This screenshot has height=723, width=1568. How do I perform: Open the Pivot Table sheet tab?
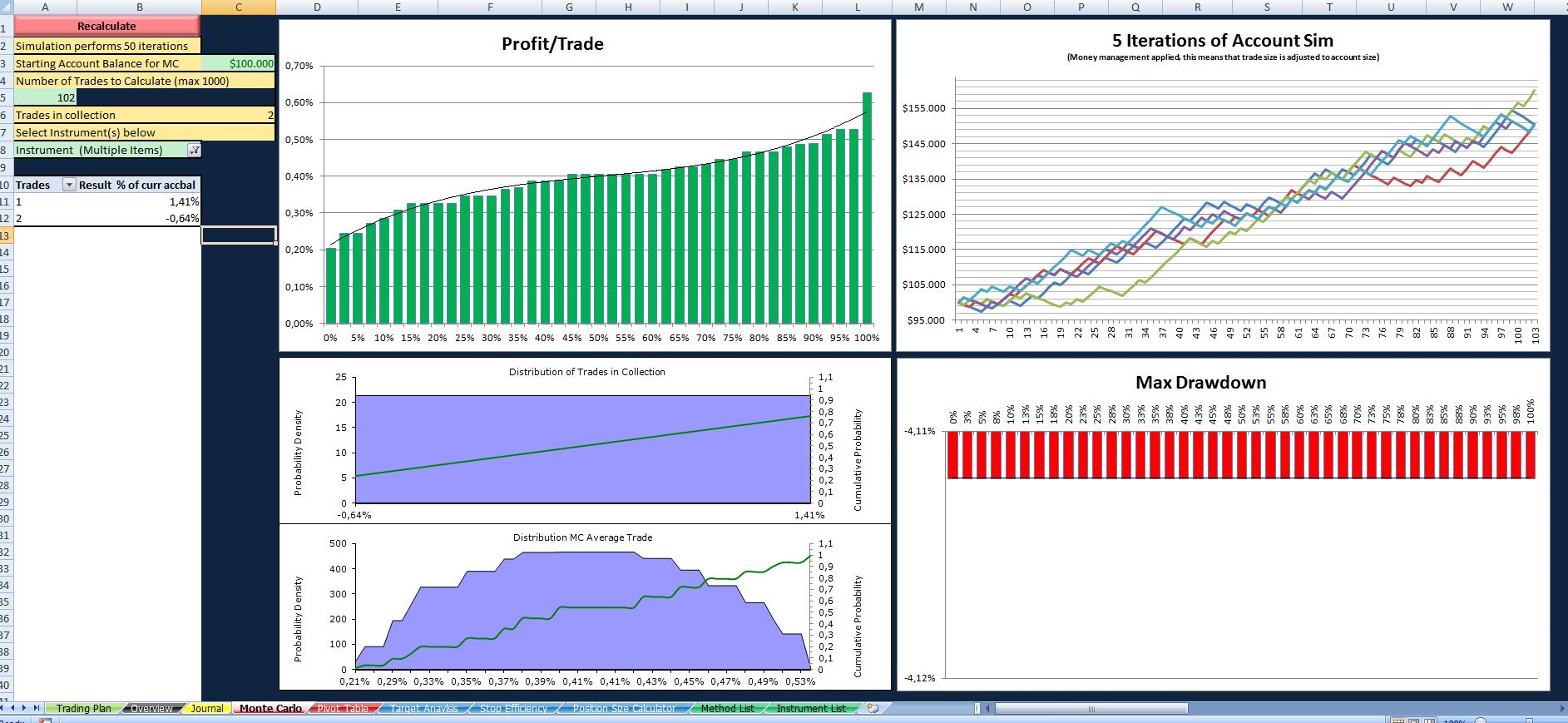coord(343,708)
